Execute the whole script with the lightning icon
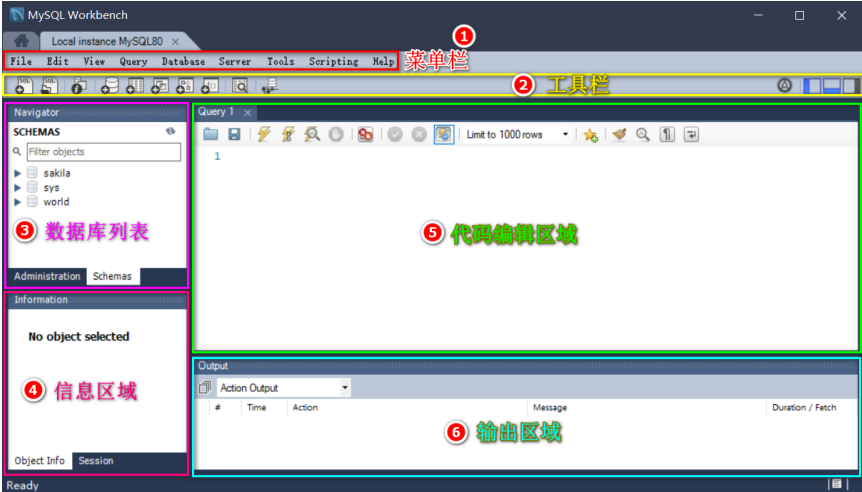 coord(264,134)
